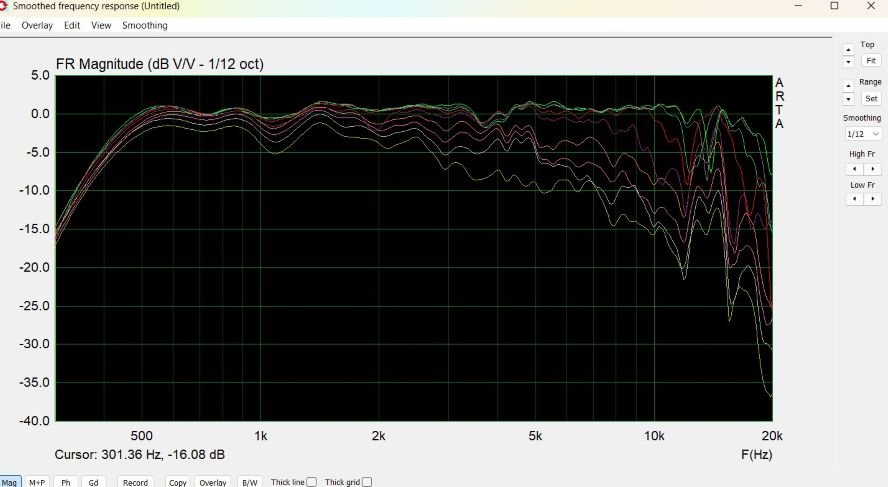Viewport: 888px width, 487px height.
Task: Open the View menu
Action: click(x=101, y=25)
